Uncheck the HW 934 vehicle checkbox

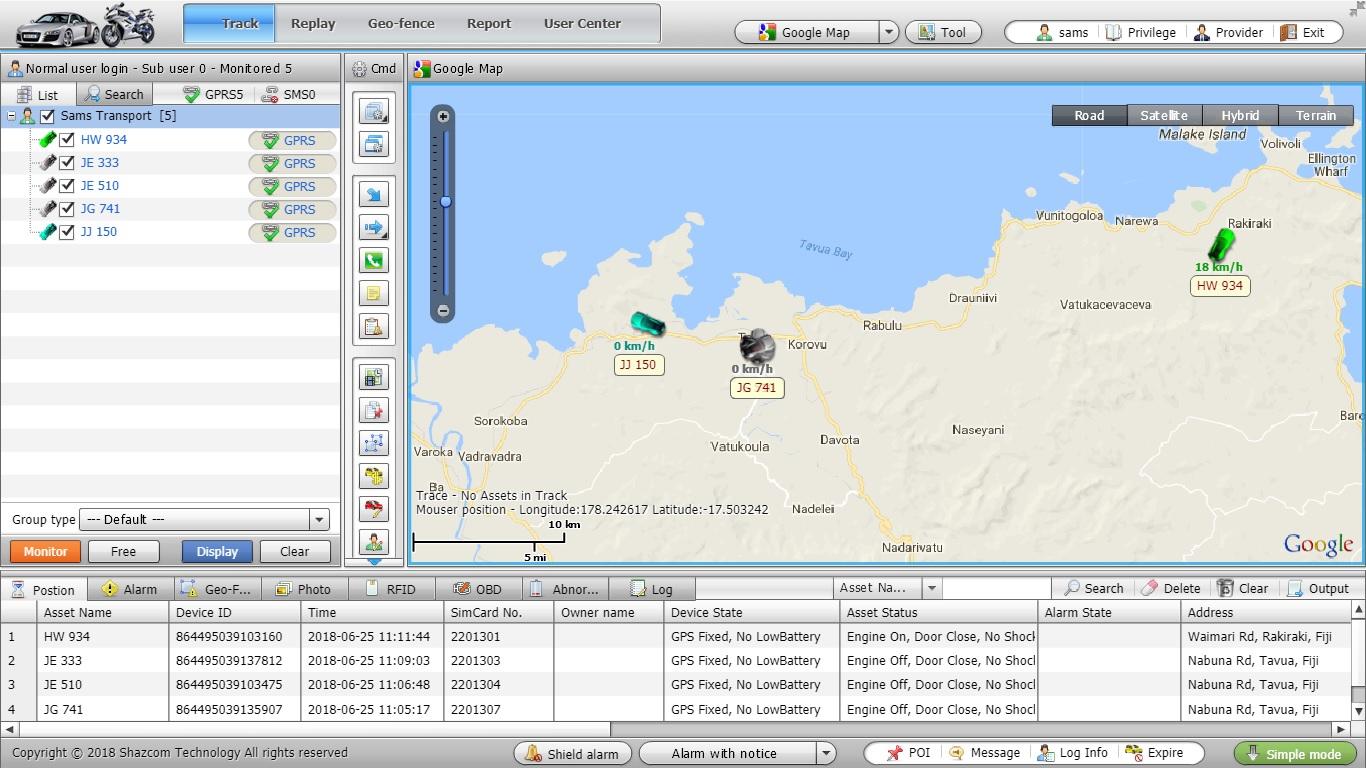pyautogui.click(x=67, y=140)
